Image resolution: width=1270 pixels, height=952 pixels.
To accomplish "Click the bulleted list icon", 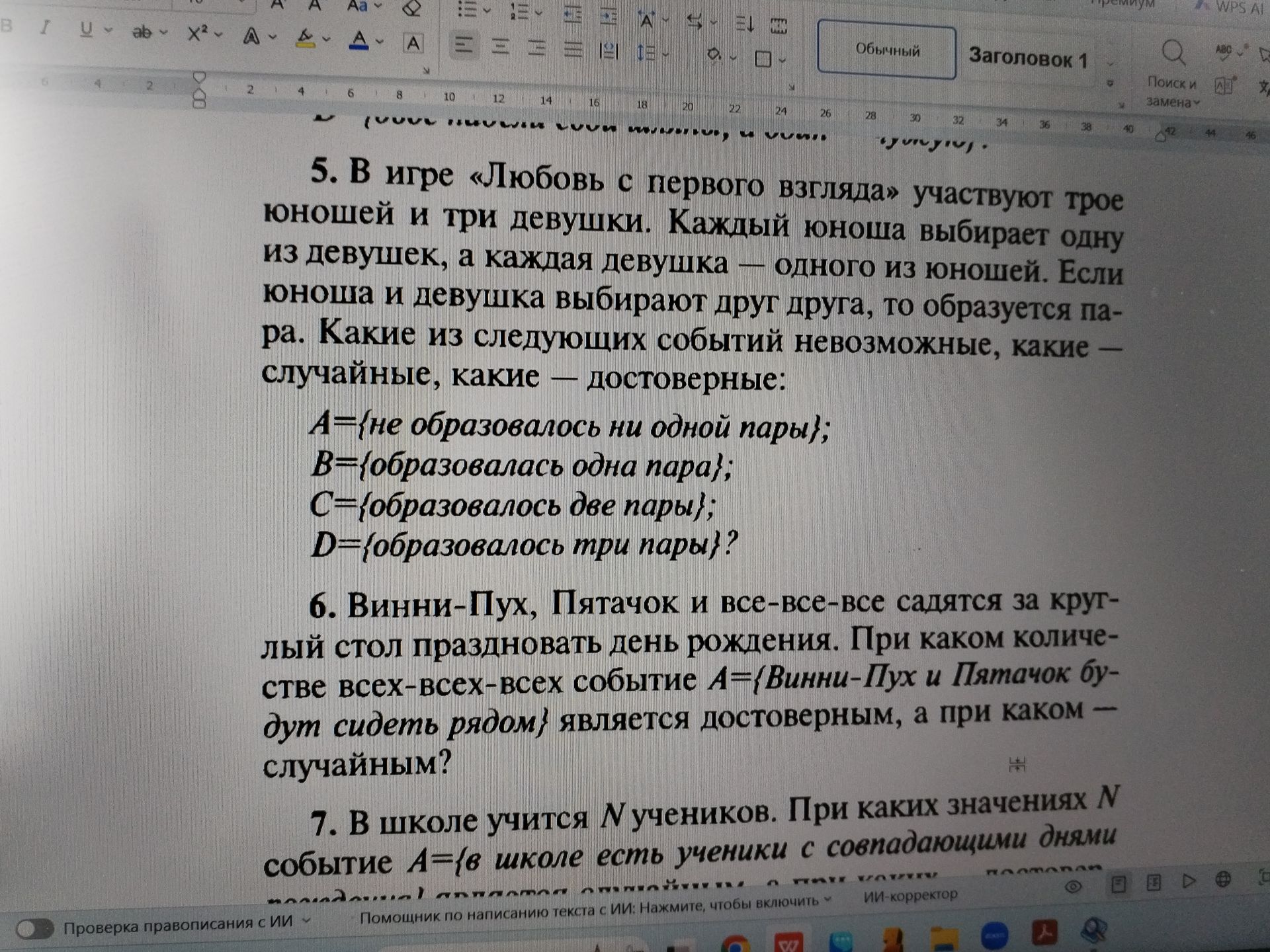I will coord(468,9).
